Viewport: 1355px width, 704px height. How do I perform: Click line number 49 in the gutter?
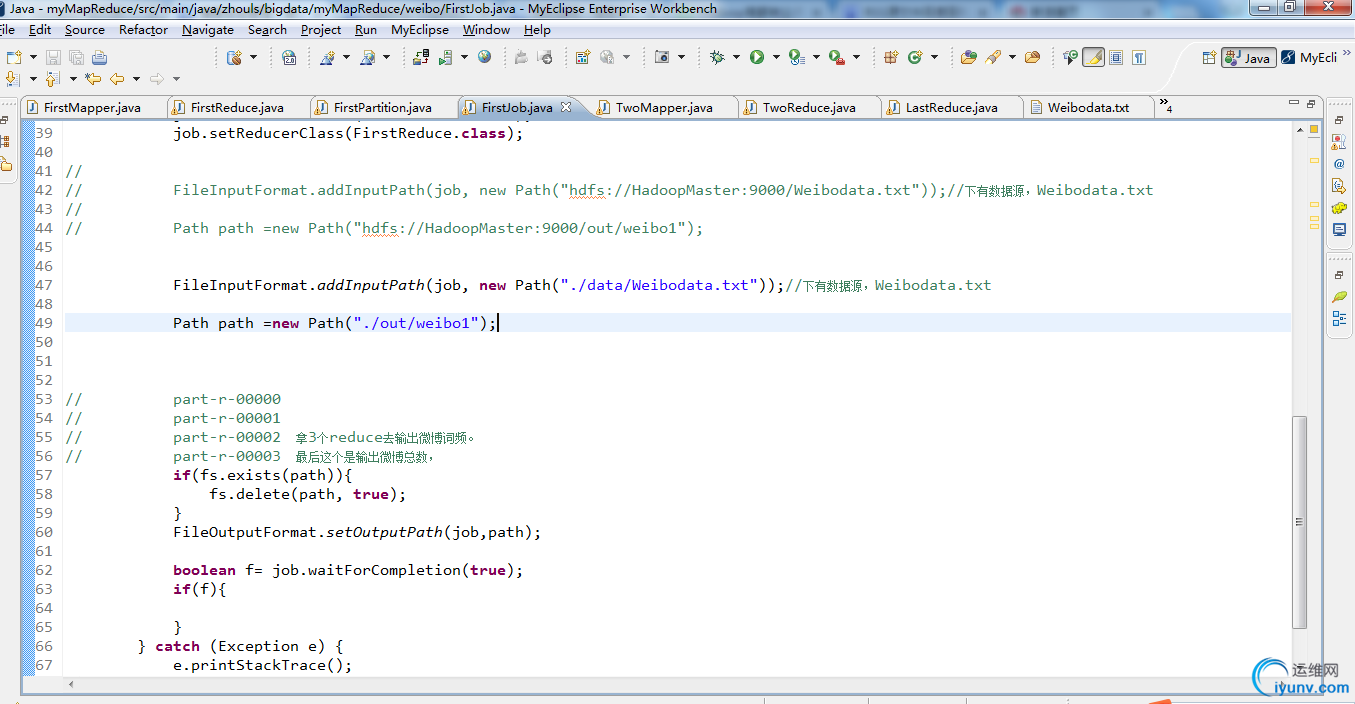tap(43, 323)
